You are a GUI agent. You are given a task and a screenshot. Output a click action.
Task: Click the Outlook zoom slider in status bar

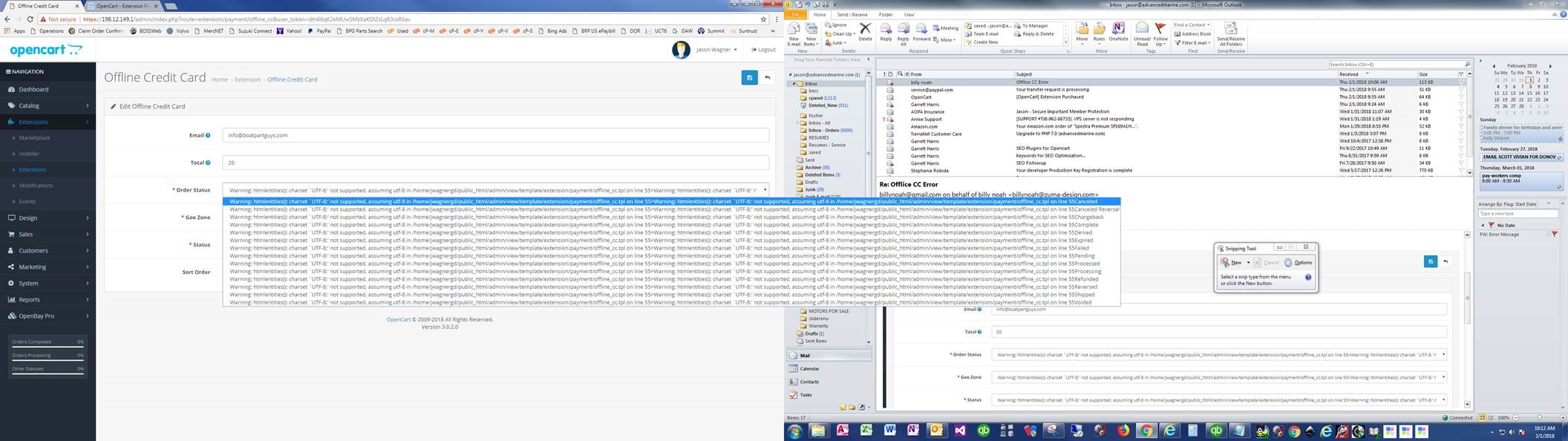(x=1539, y=418)
